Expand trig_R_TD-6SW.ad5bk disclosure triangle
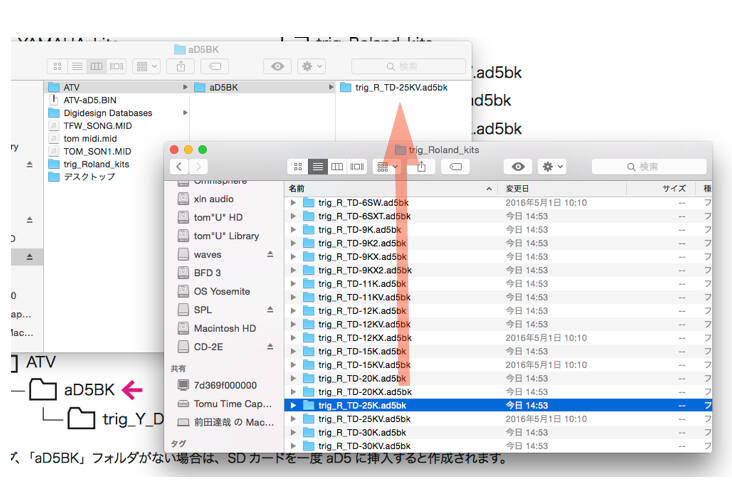The image size is (732, 500). 293,203
